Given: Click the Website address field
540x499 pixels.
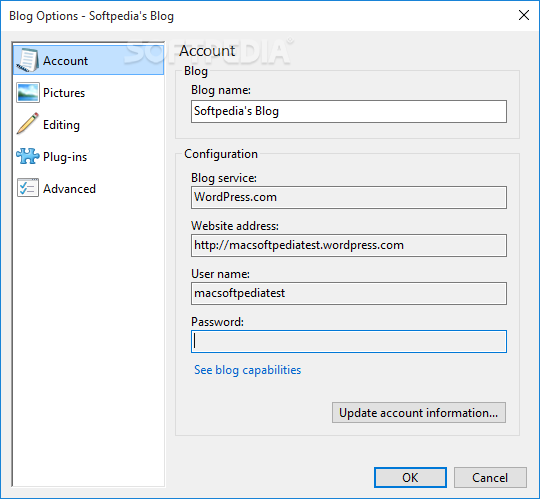Looking at the screenshot, I should (349, 245).
